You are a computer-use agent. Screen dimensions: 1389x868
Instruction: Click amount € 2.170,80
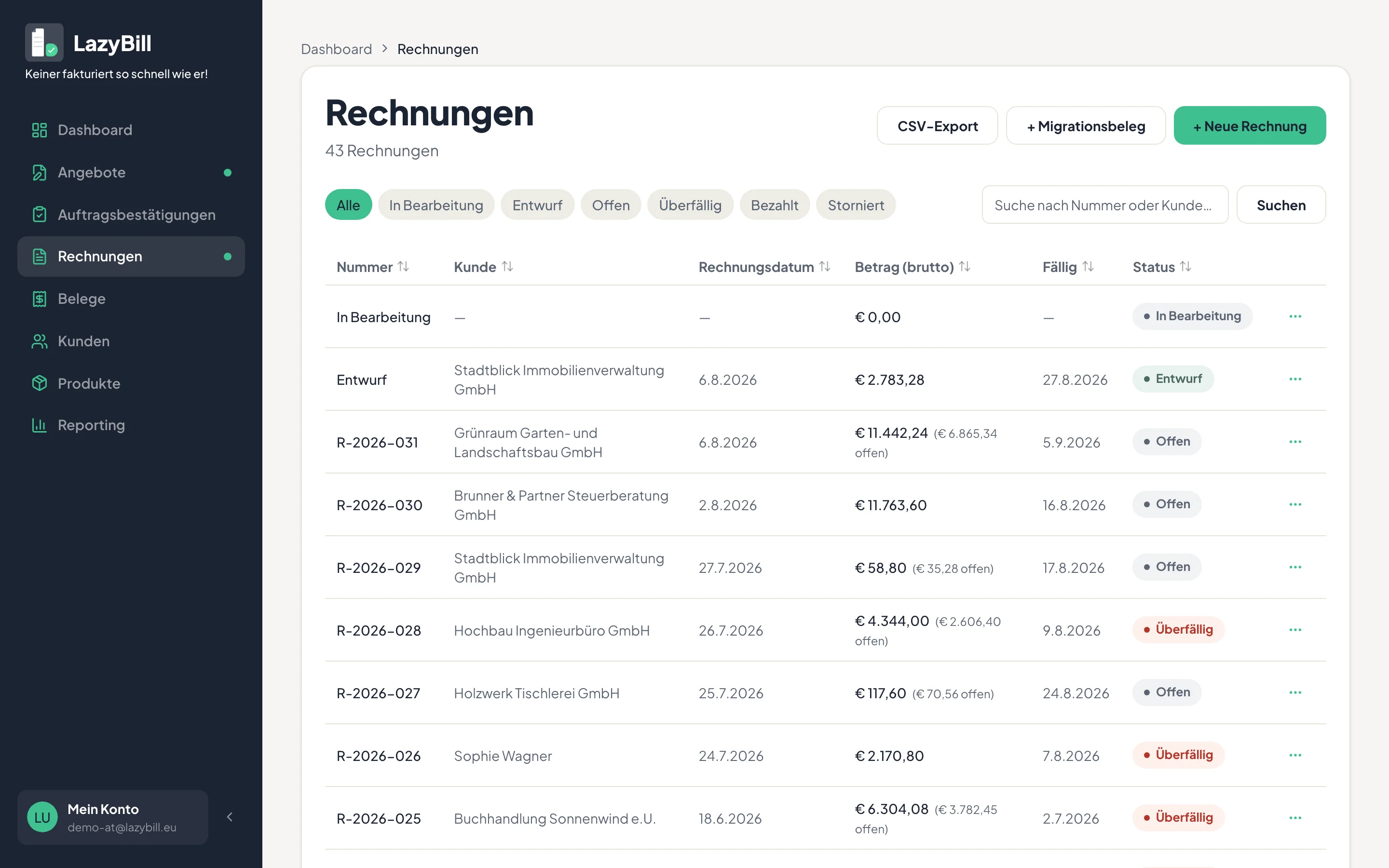tap(889, 756)
